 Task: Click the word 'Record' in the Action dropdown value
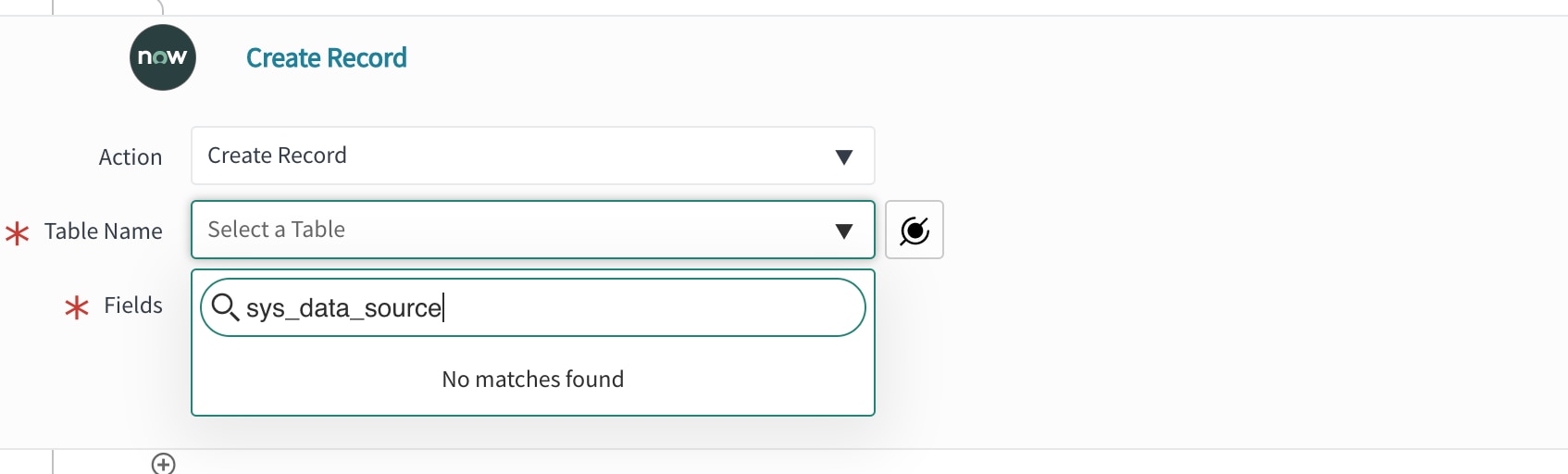tap(313, 156)
